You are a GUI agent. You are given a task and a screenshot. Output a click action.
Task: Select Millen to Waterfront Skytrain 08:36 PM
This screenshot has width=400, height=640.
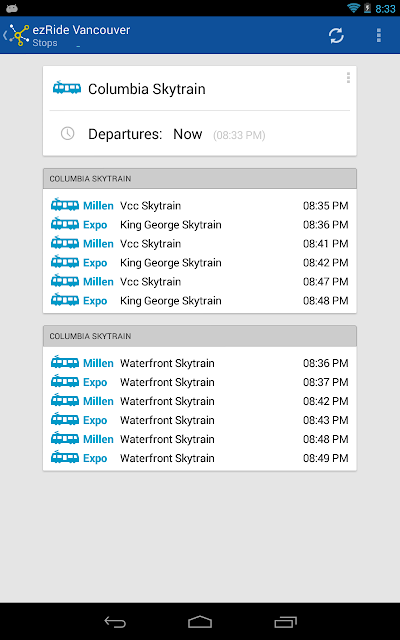pyautogui.click(x=200, y=363)
